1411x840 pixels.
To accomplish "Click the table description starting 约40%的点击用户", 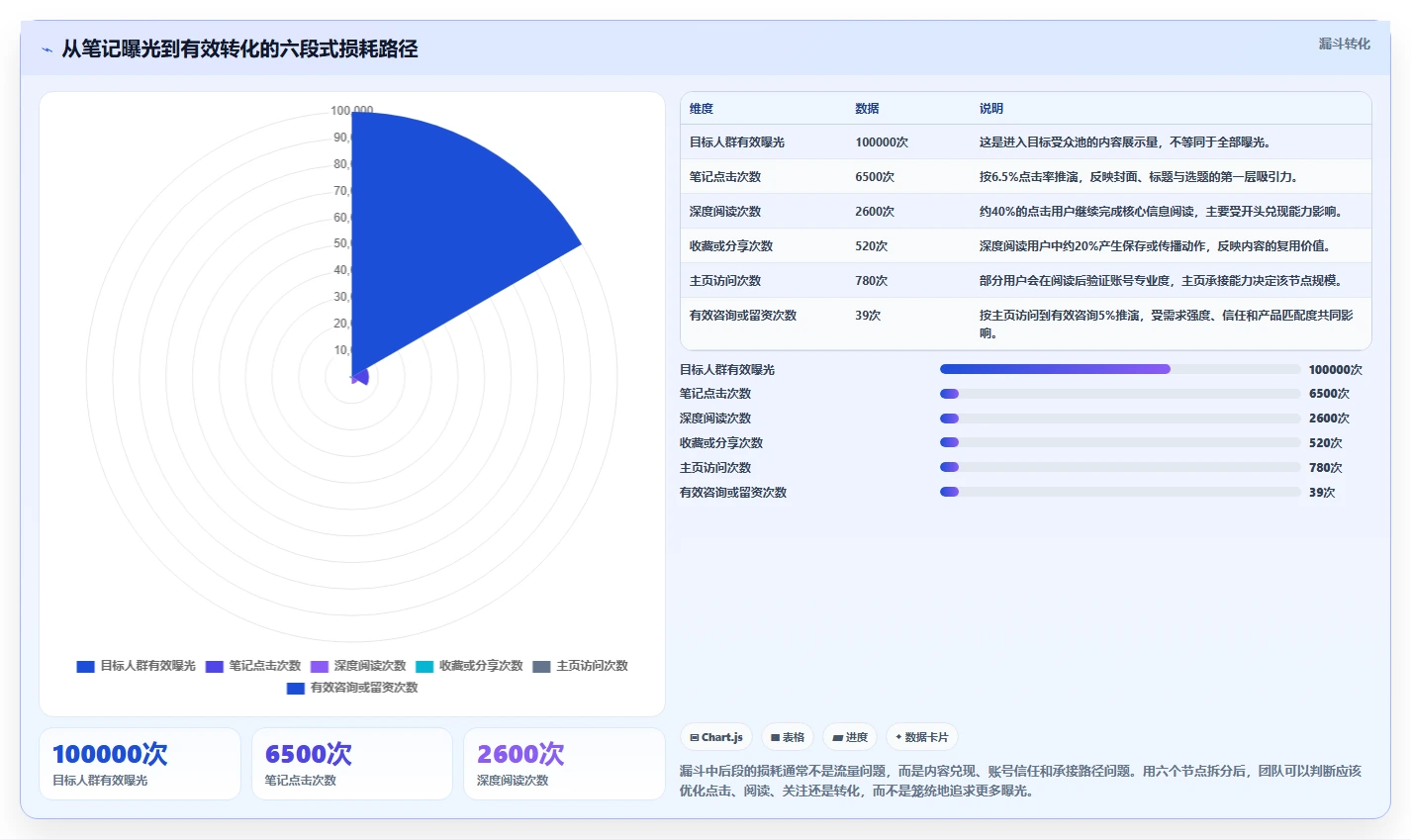I will [x=1161, y=212].
